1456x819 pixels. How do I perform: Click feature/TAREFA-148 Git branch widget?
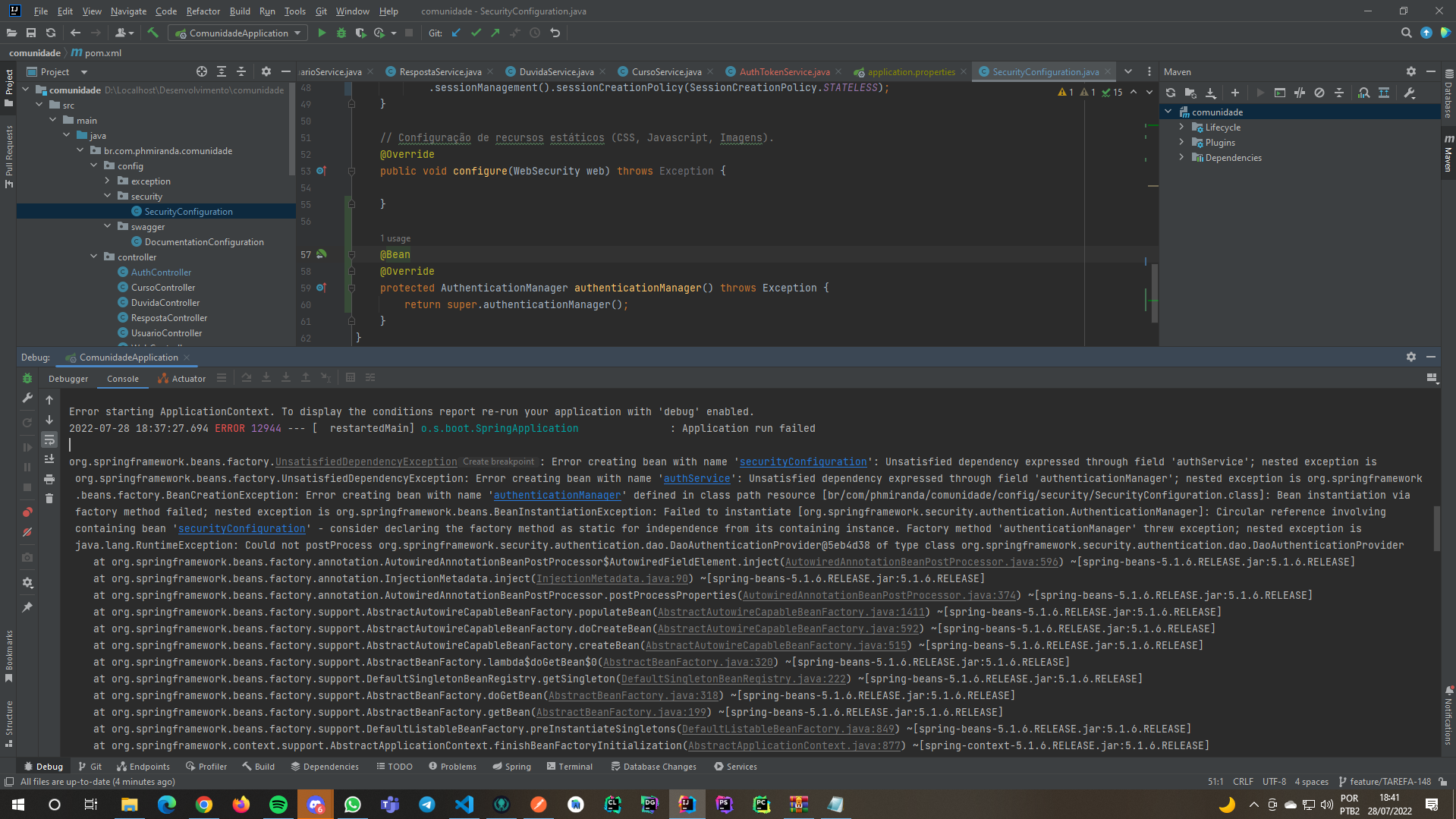(x=1385, y=781)
